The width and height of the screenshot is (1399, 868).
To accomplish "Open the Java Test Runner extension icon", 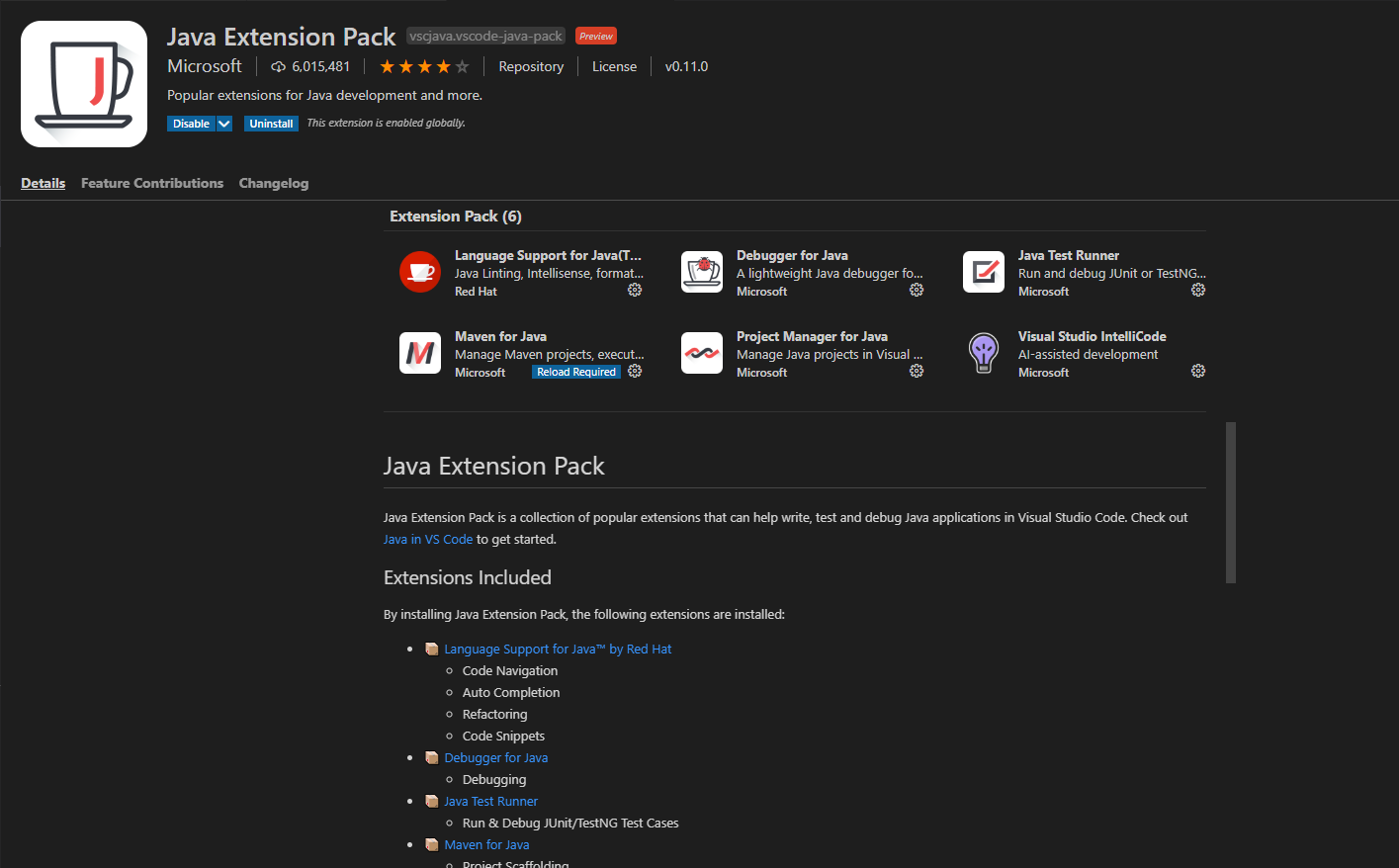I will pyautogui.click(x=983, y=271).
